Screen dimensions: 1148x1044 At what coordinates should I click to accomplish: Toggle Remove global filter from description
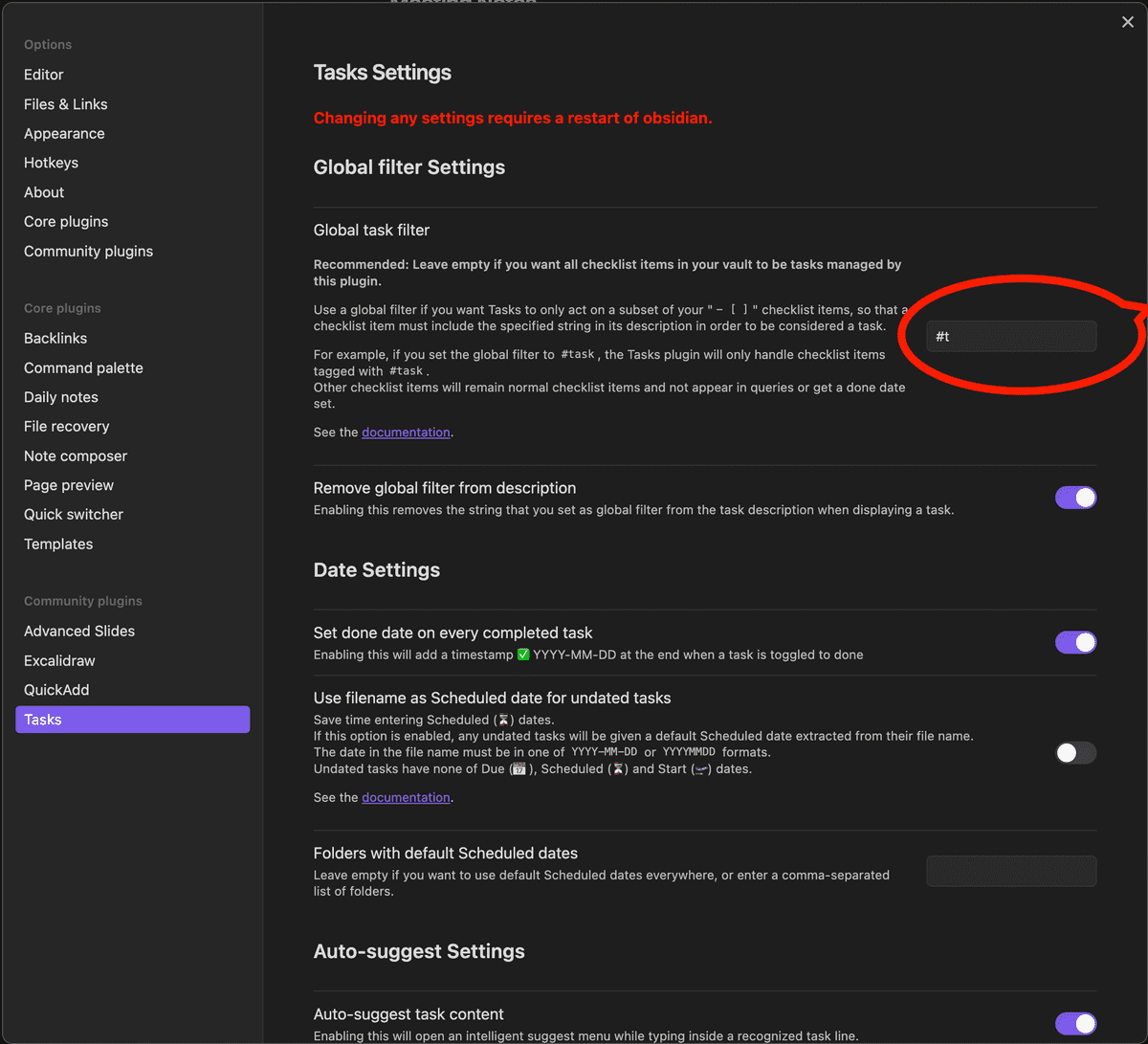(x=1075, y=498)
